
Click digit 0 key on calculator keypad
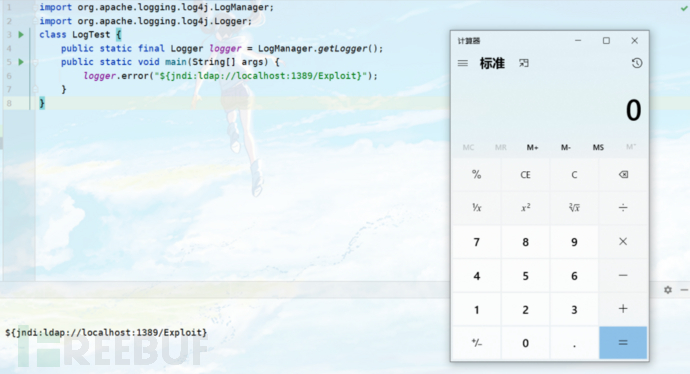click(525, 343)
